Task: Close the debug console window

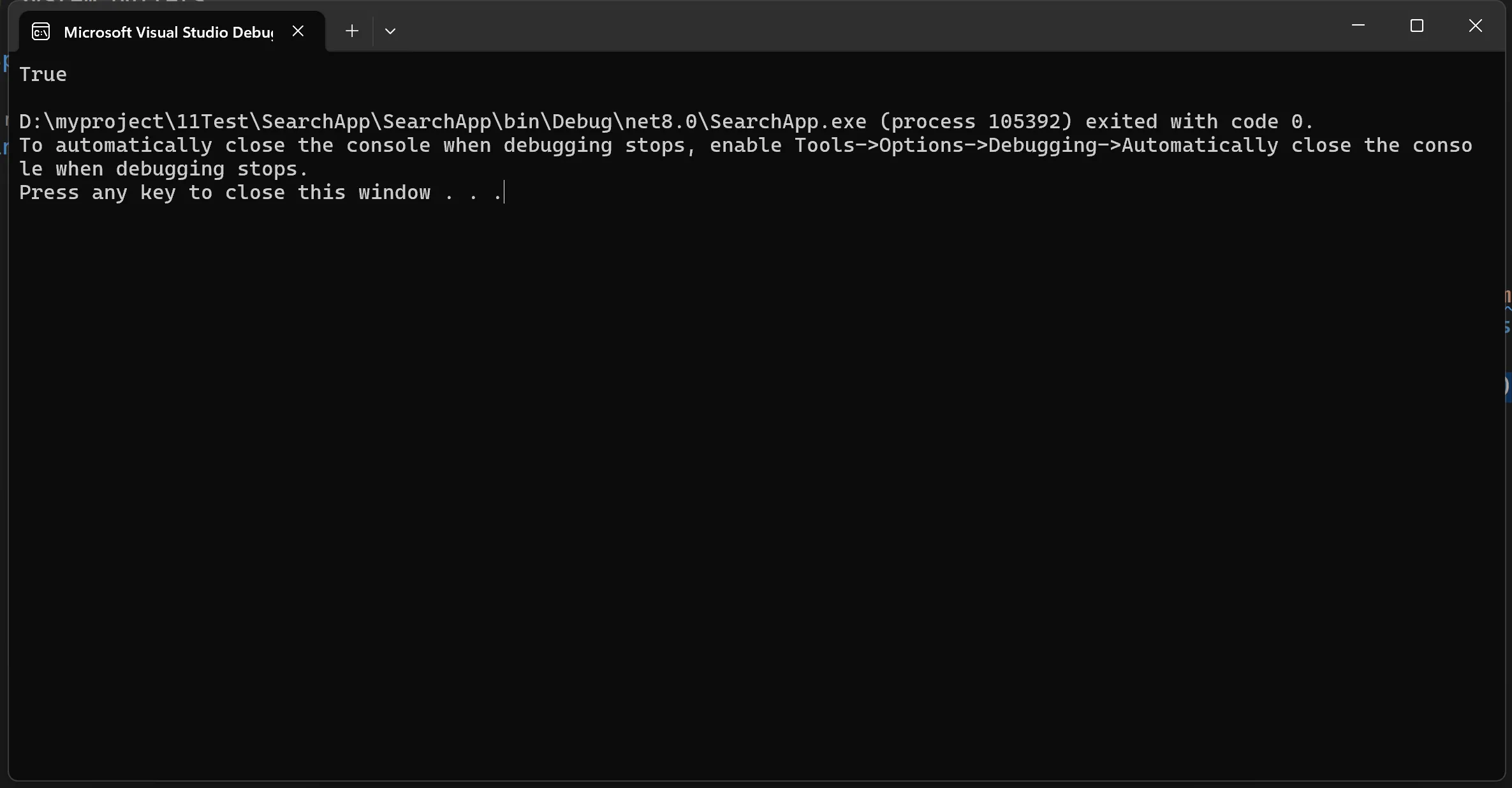Action: (1475, 26)
